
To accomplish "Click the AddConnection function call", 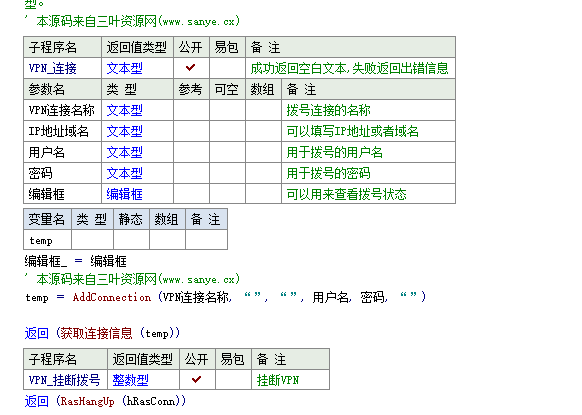I will click(112, 297).
